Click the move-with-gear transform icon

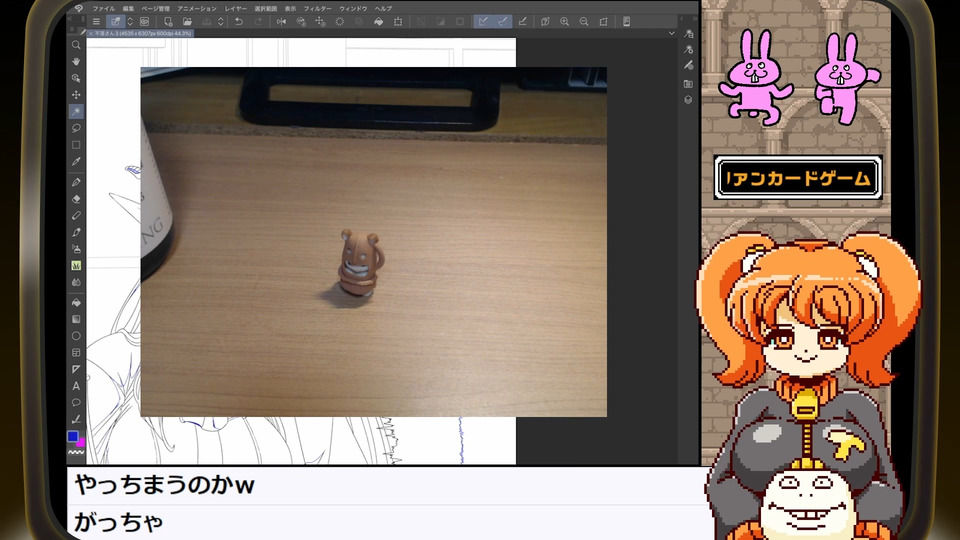pyautogui.click(x=320, y=21)
